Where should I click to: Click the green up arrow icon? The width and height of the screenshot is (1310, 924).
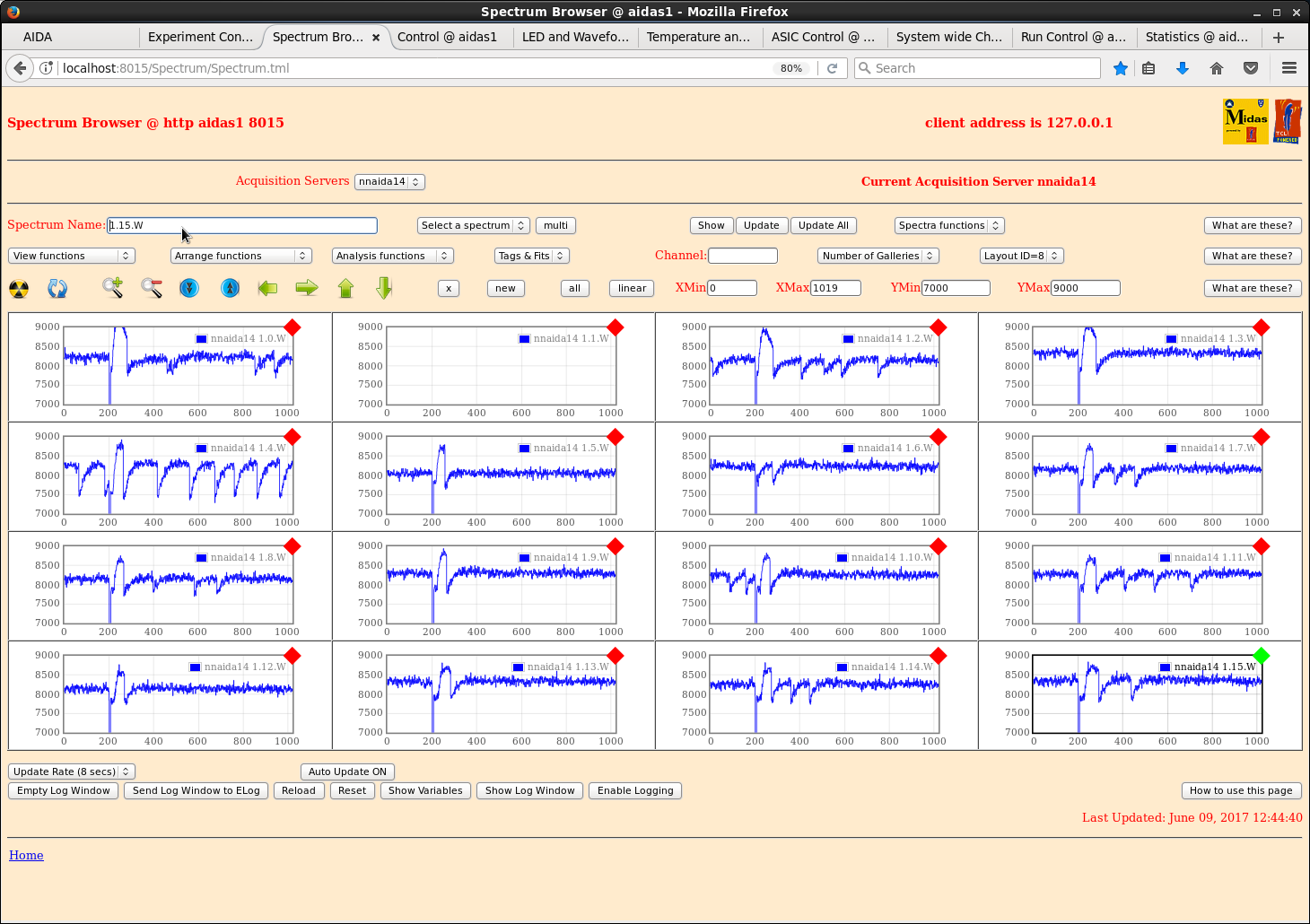point(346,288)
